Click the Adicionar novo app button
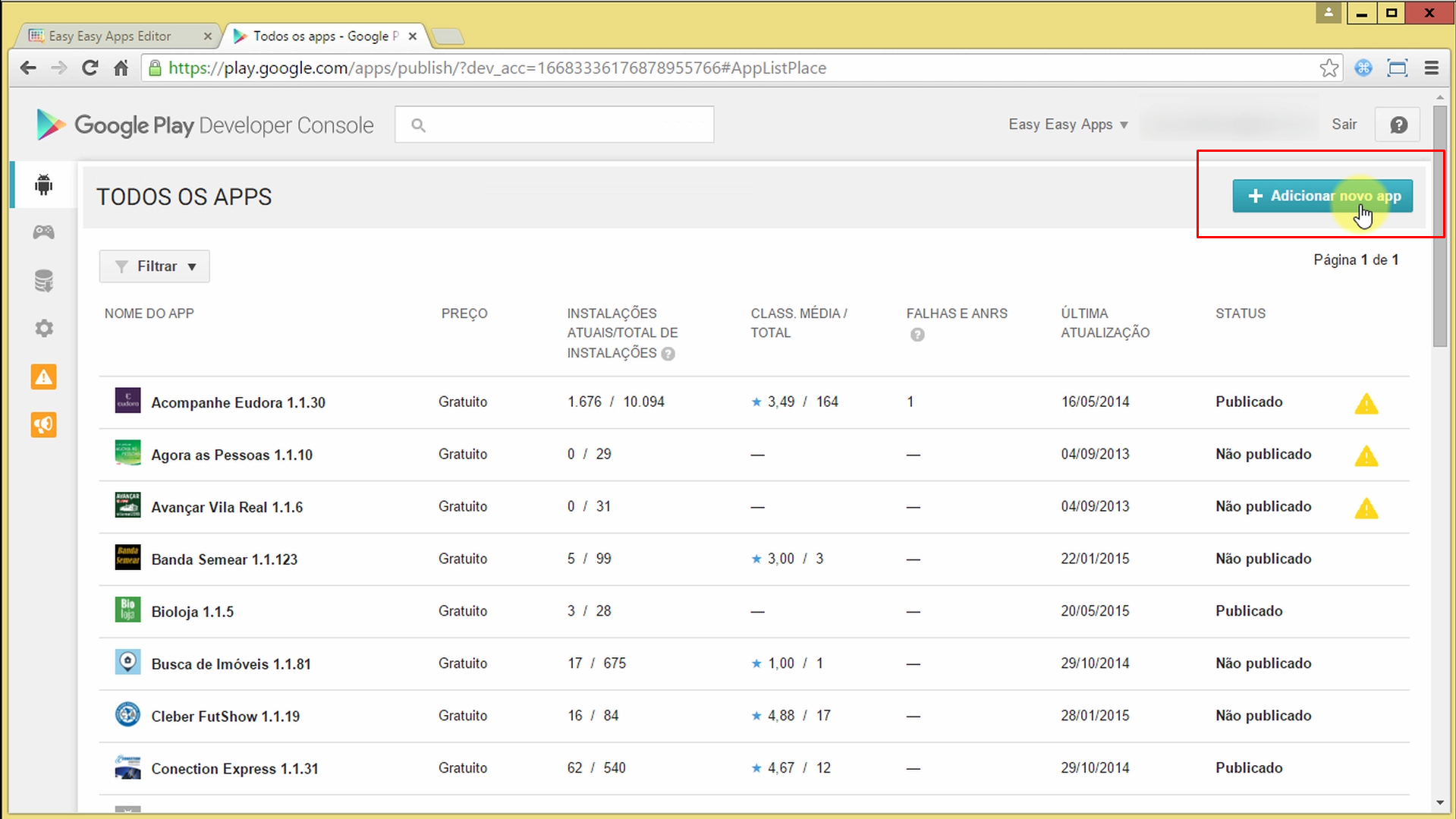This screenshot has height=819, width=1456. [1322, 196]
